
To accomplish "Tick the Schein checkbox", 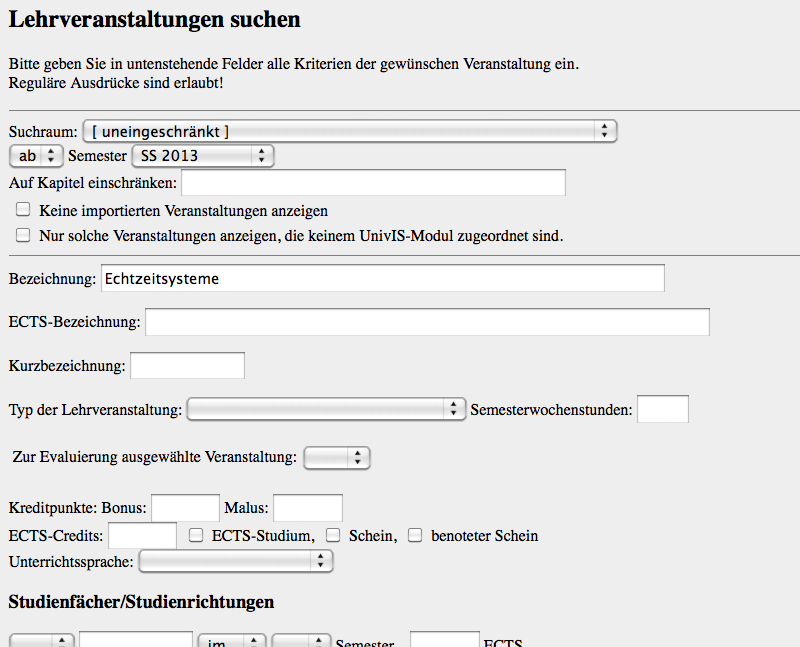I will click(333, 535).
